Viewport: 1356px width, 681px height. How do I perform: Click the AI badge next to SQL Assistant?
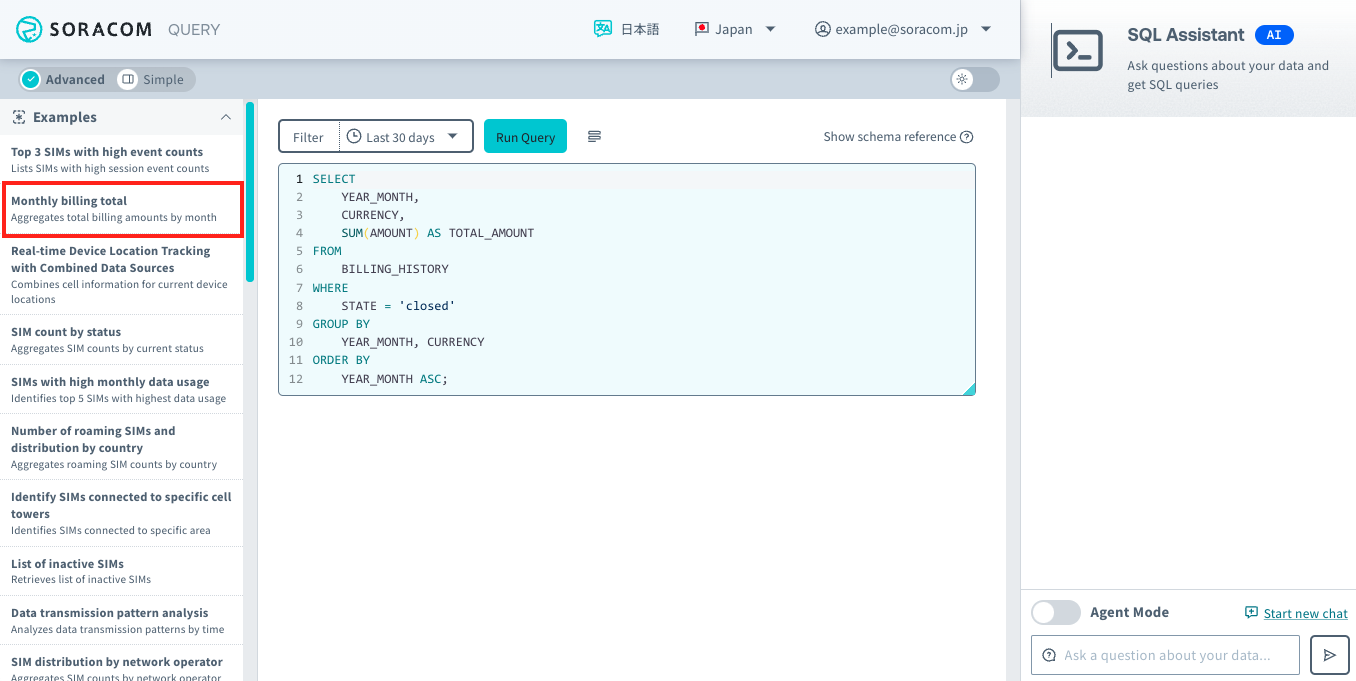1273,34
